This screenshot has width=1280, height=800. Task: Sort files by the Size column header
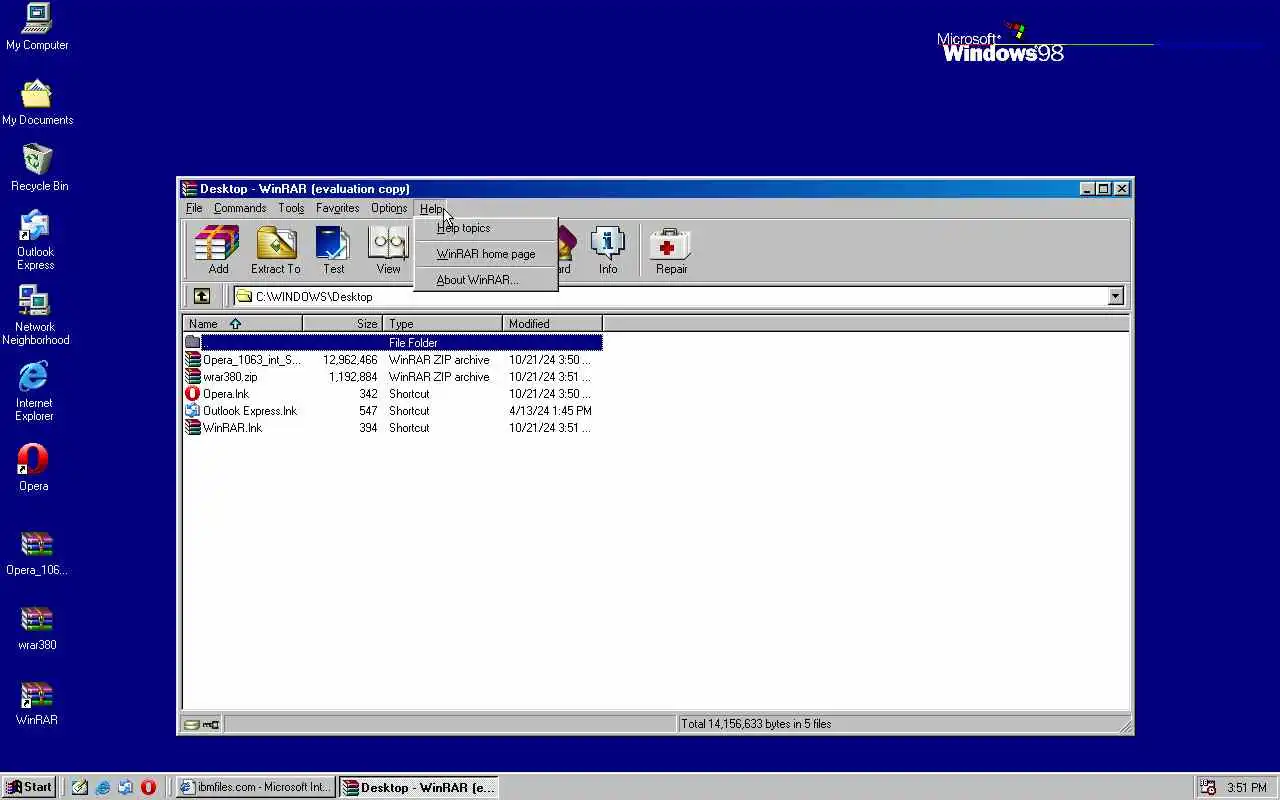coord(342,323)
